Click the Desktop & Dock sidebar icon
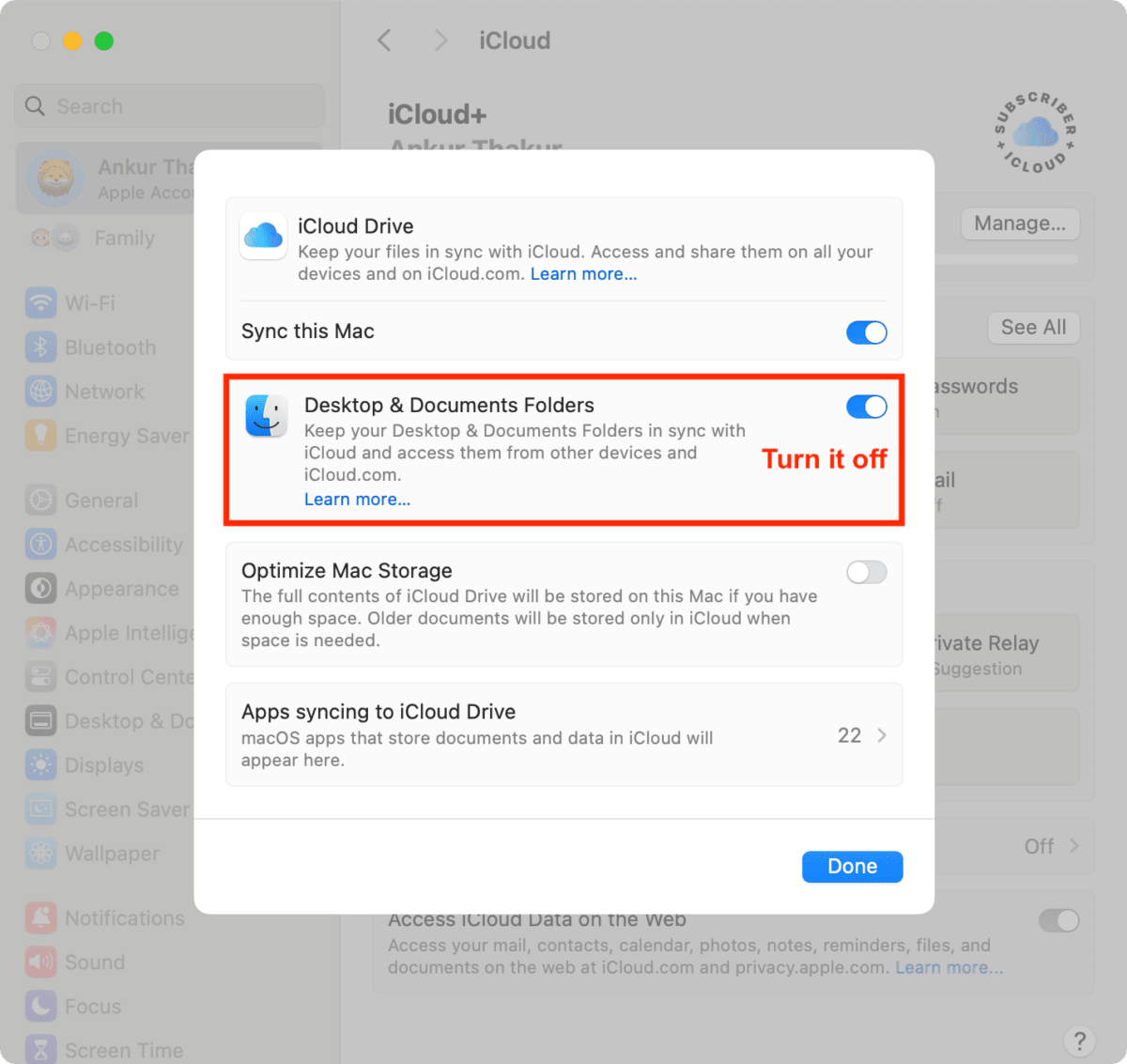1127x1064 pixels. [41, 721]
